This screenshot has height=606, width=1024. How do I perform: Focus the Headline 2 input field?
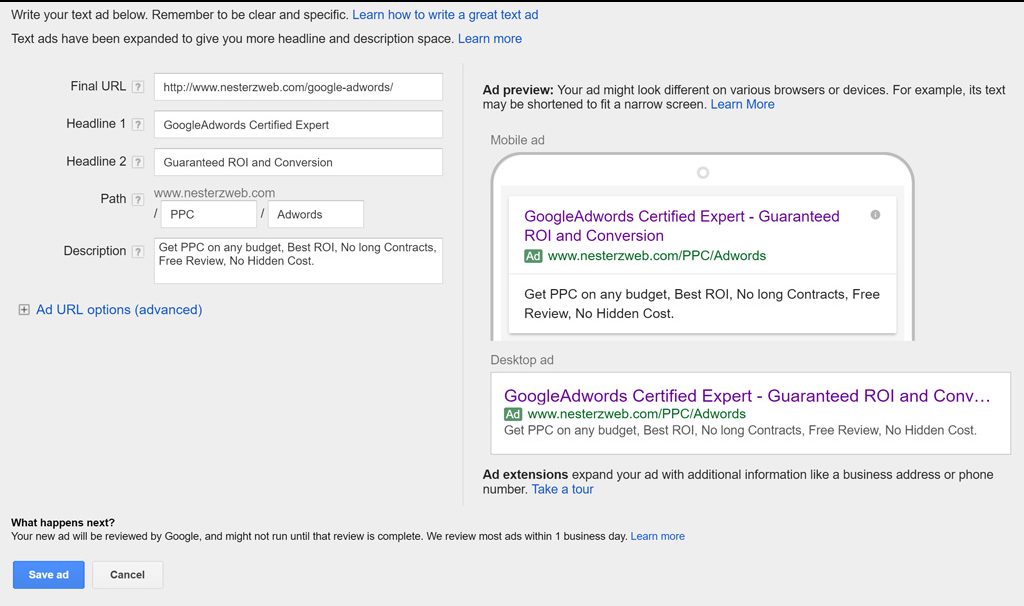(x=298, y=162)
